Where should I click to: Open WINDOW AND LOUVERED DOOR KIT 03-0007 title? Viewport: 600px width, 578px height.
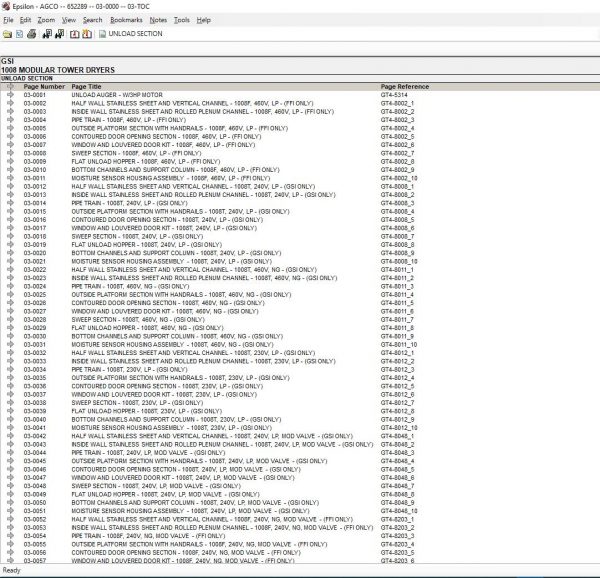pyautogui.click(x=163, y=145)
